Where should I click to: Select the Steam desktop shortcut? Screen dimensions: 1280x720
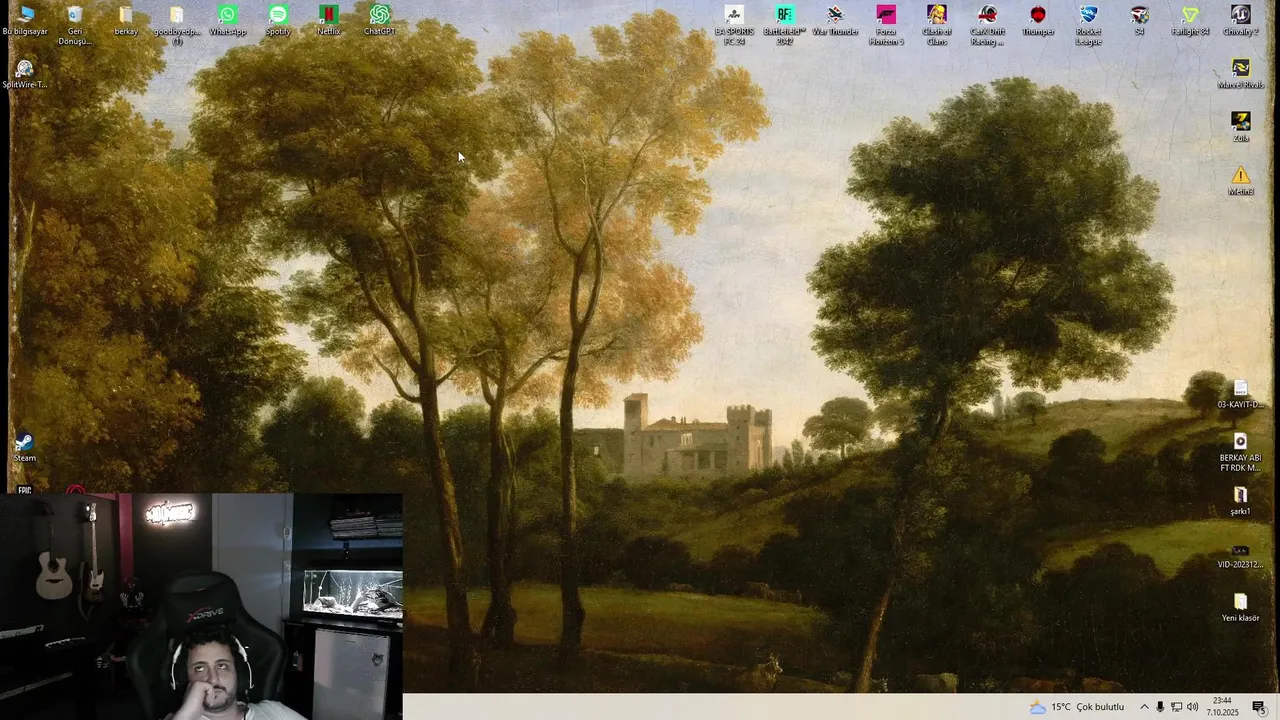[25, 448]
